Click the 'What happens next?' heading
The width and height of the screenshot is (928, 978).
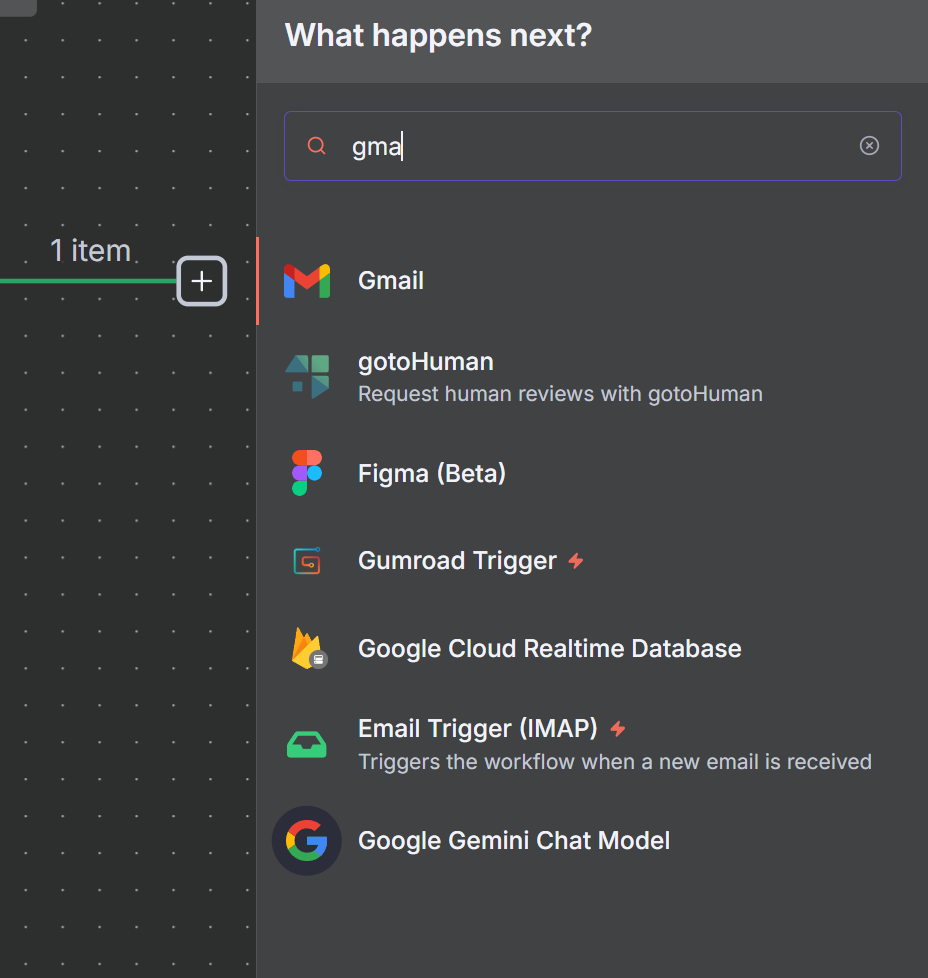coord(438,36)
